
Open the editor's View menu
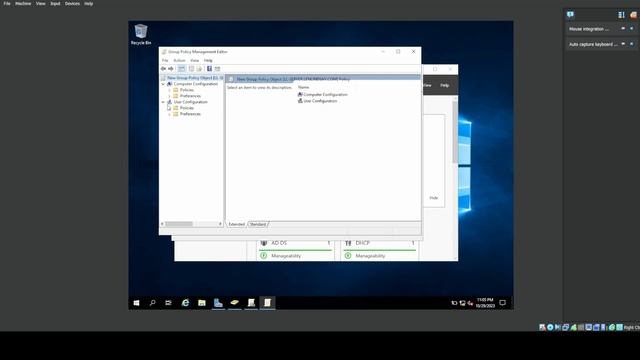pyautogui.click(x=195, y=60)
